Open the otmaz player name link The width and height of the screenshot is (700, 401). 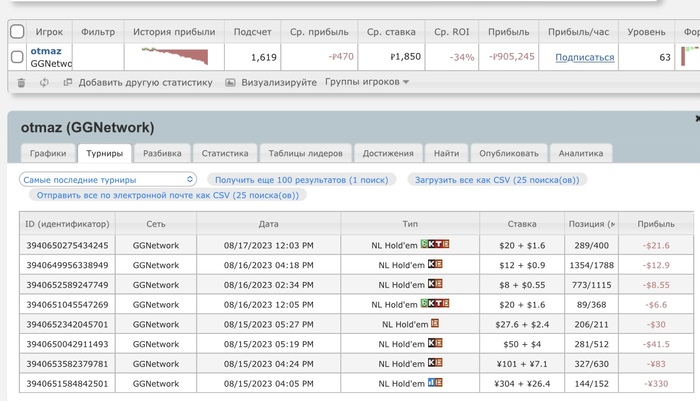click(46, 51)
